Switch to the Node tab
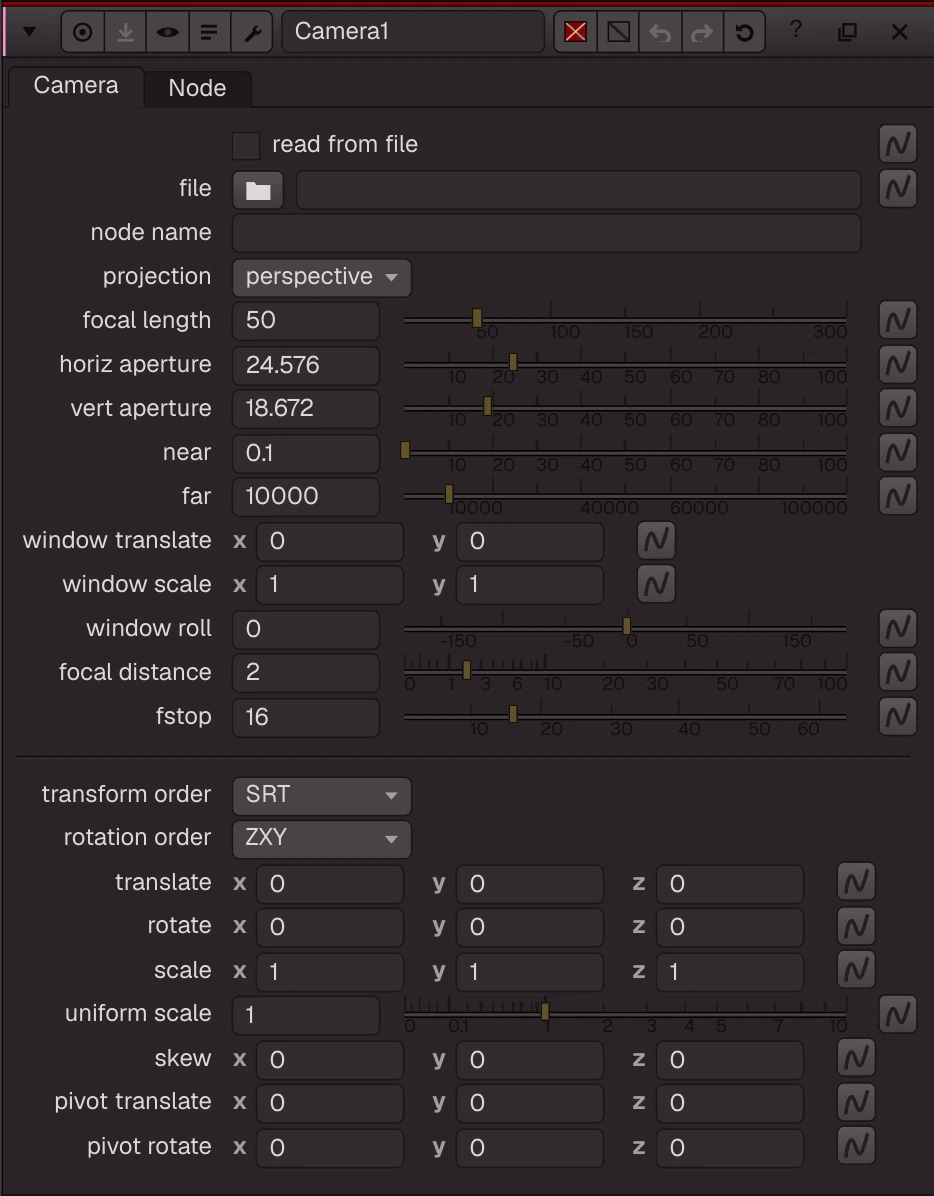Viewport: 934px width, 1196px height. point(197,88)
